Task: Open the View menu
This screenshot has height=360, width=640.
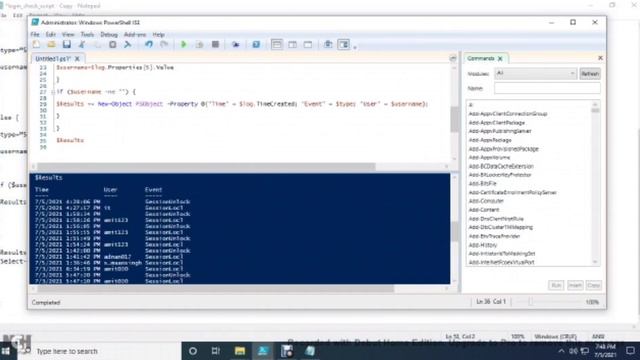Action: 68,35
